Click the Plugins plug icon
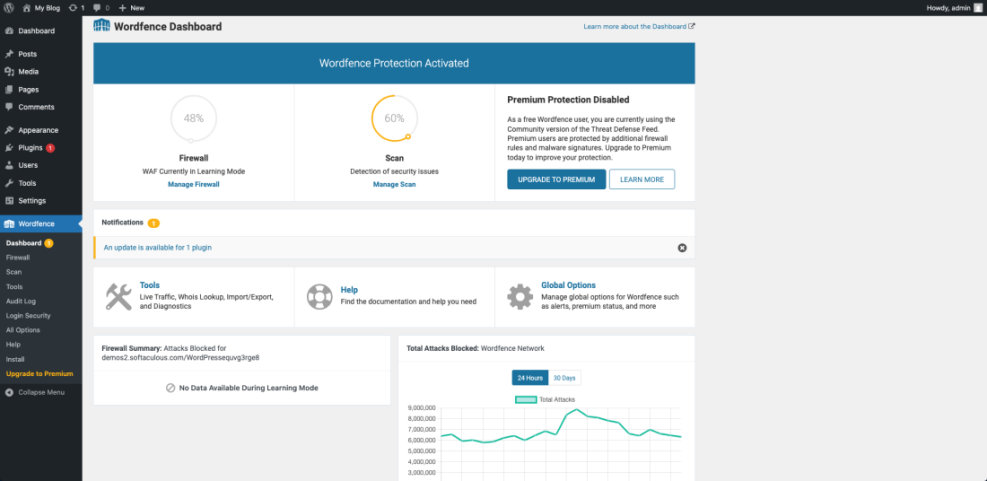The width and height of the screenshot is (987, 481). [x=9, y=148]
